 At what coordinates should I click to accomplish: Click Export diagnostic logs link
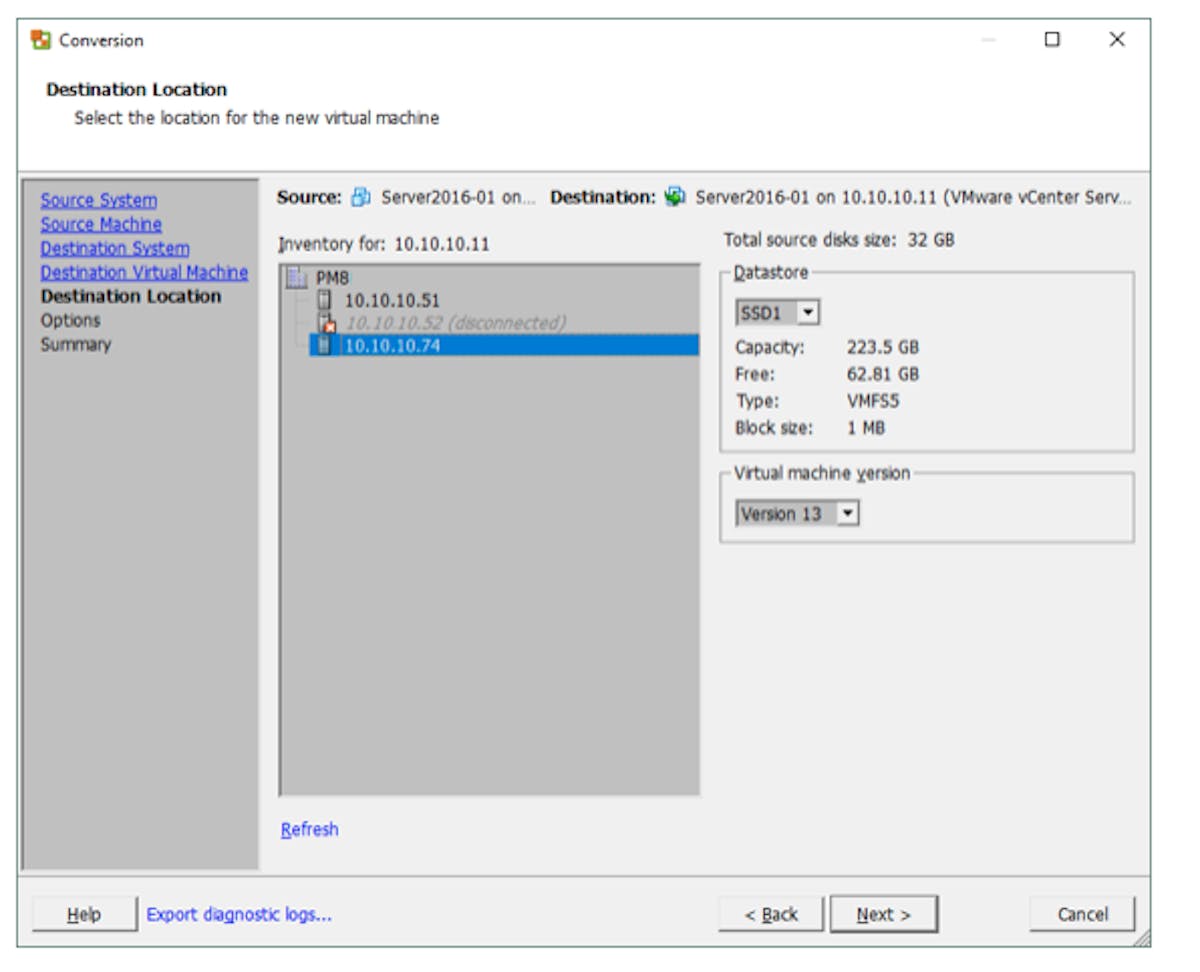tap(239, 914)
